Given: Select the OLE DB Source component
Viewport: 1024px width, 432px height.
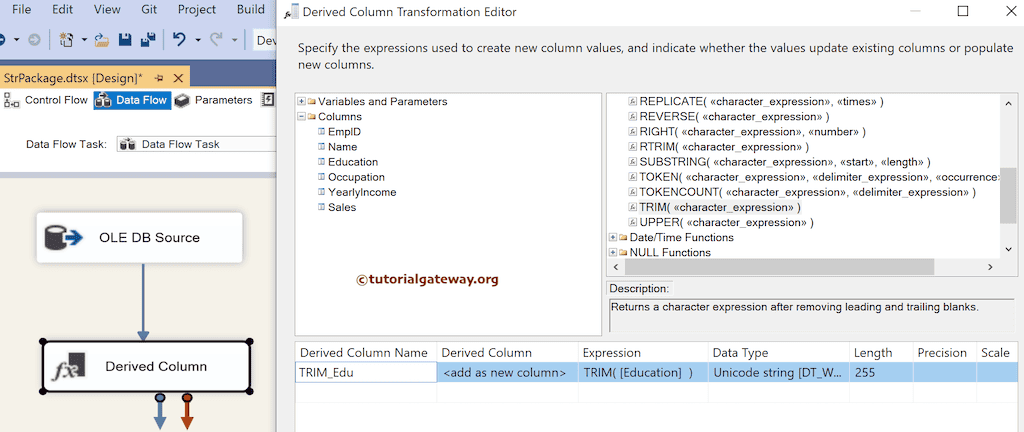Looking at the screenshot, I should (139, 238).
